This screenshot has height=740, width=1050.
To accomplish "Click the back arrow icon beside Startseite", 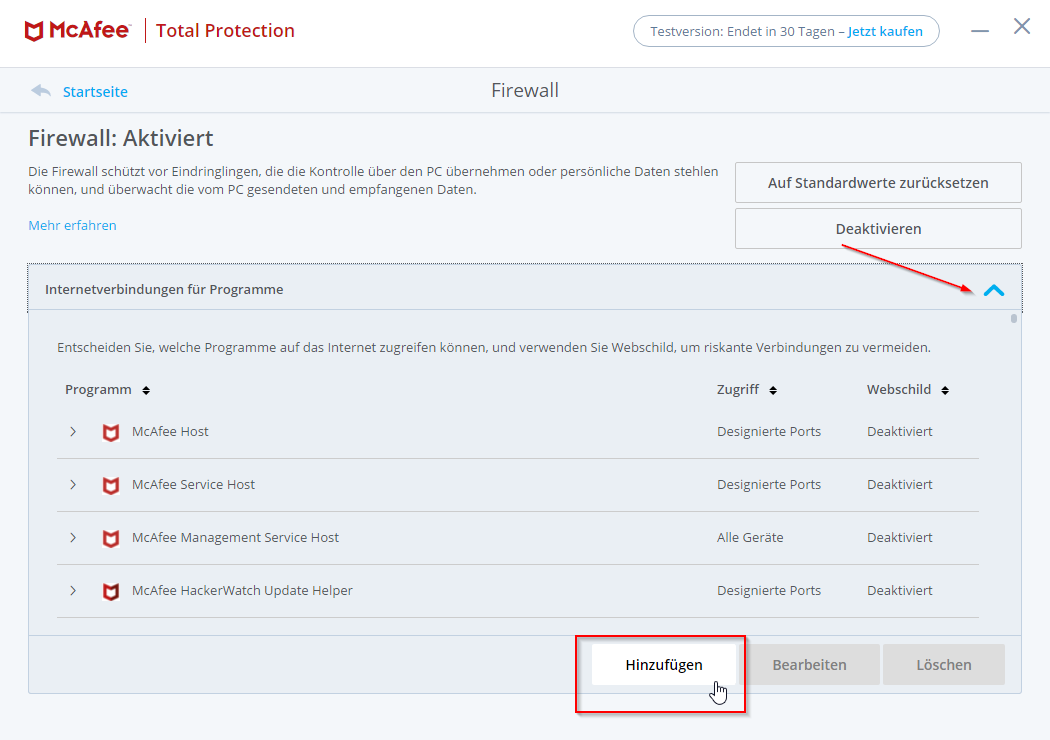I will click(x=41, y=90).
